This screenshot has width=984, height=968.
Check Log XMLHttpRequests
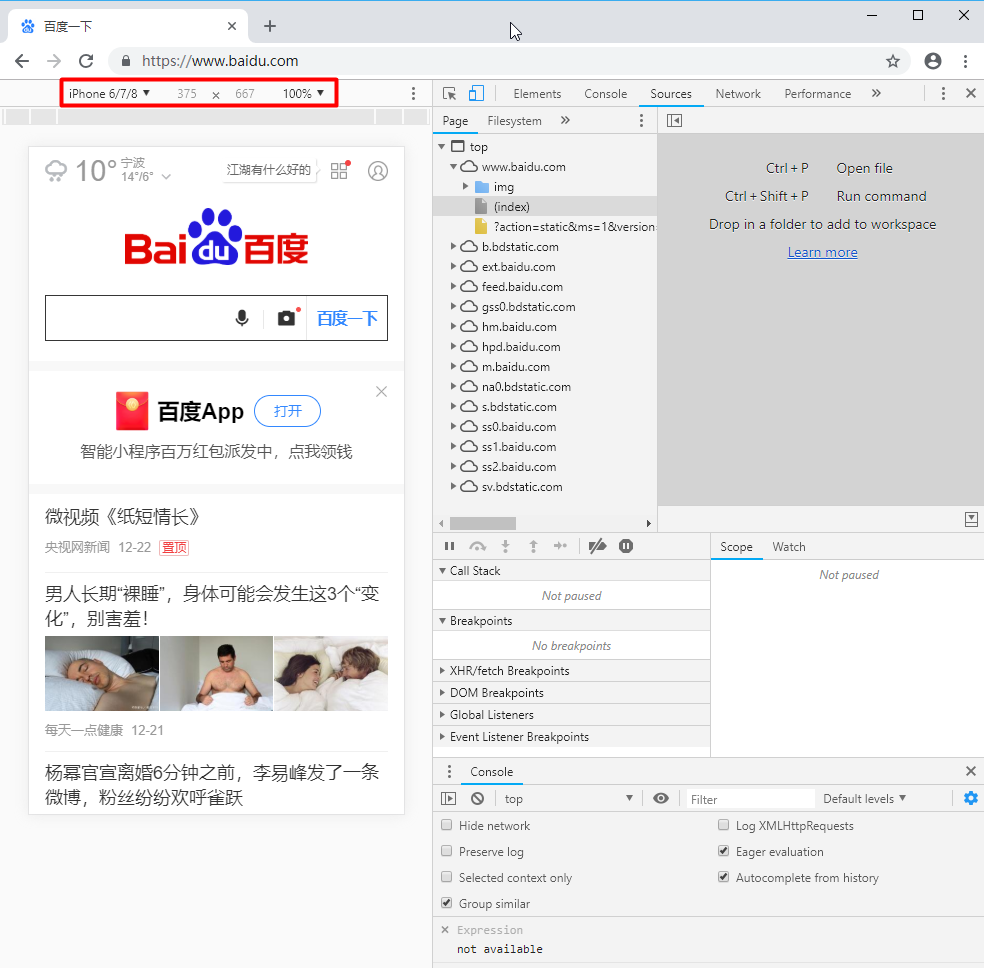coord(724,825)
